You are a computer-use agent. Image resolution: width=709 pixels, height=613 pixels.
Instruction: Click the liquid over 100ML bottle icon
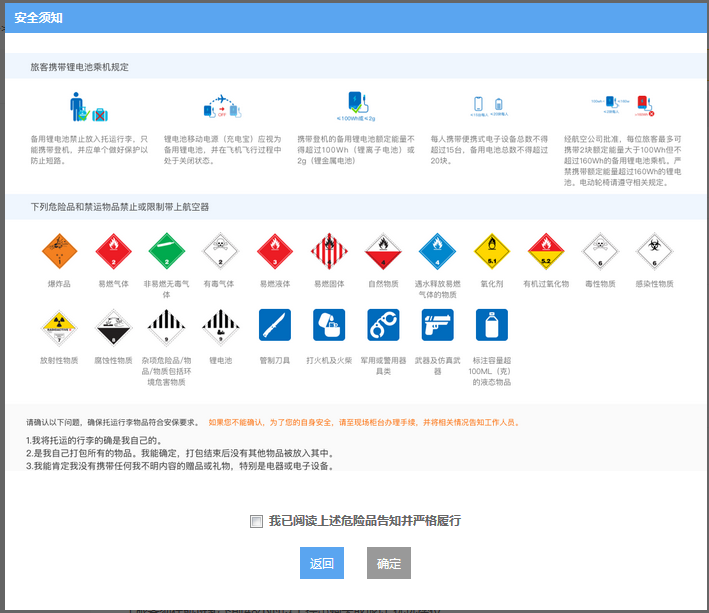492,325
